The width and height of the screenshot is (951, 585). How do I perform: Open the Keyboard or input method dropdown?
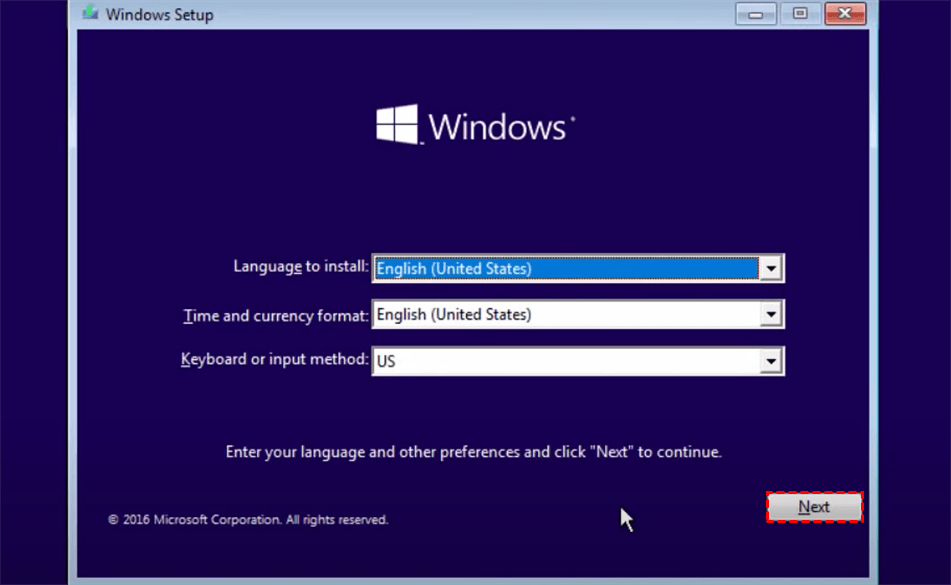770,361
